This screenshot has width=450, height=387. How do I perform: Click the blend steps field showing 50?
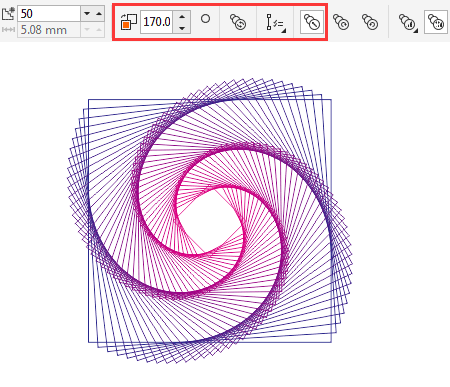coord(49,14)
